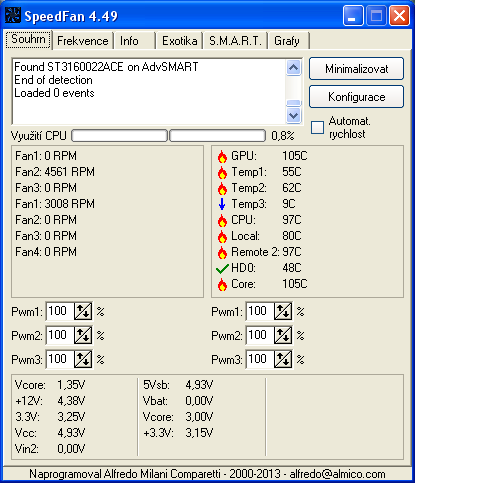Click the first CPU usage bar
Viewport: 500px width, 500px height.
(x=119, y=136)
